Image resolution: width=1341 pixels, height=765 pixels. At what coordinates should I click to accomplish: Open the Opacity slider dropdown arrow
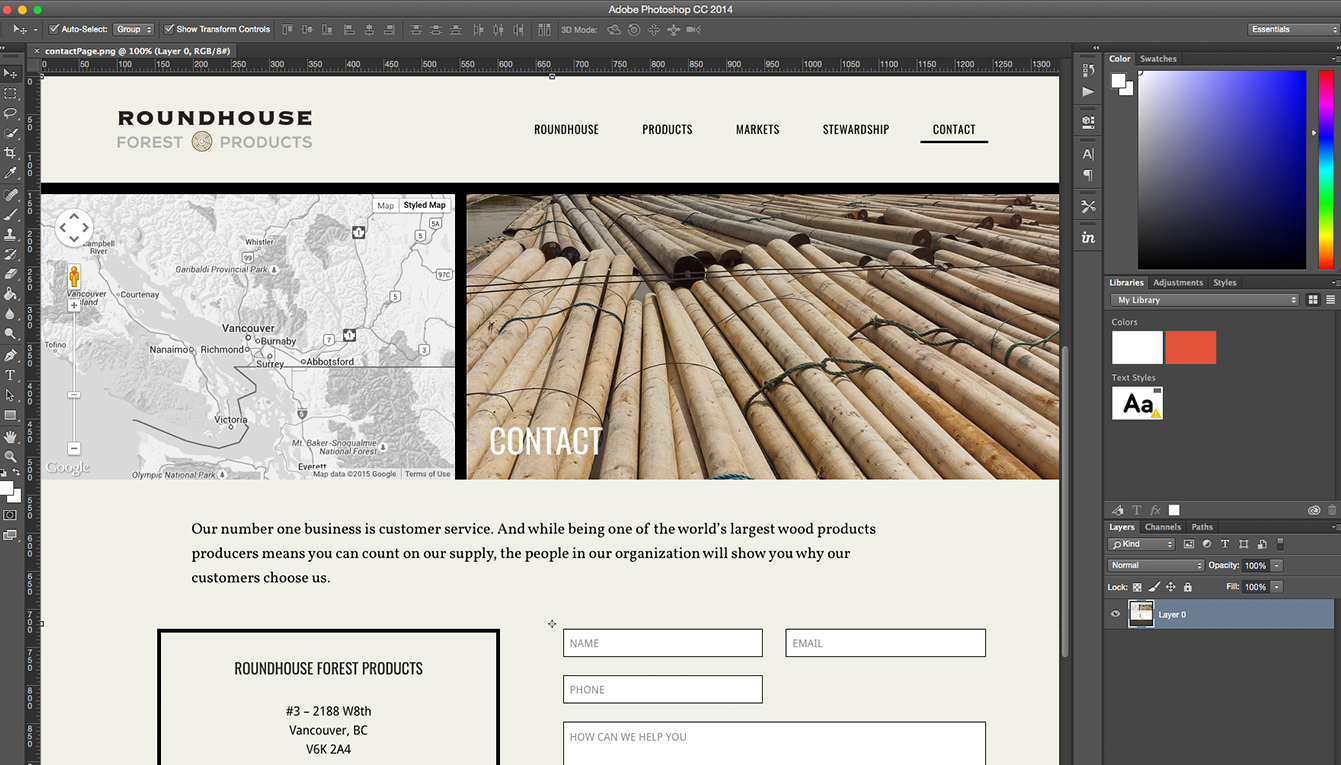point(1277,565)
